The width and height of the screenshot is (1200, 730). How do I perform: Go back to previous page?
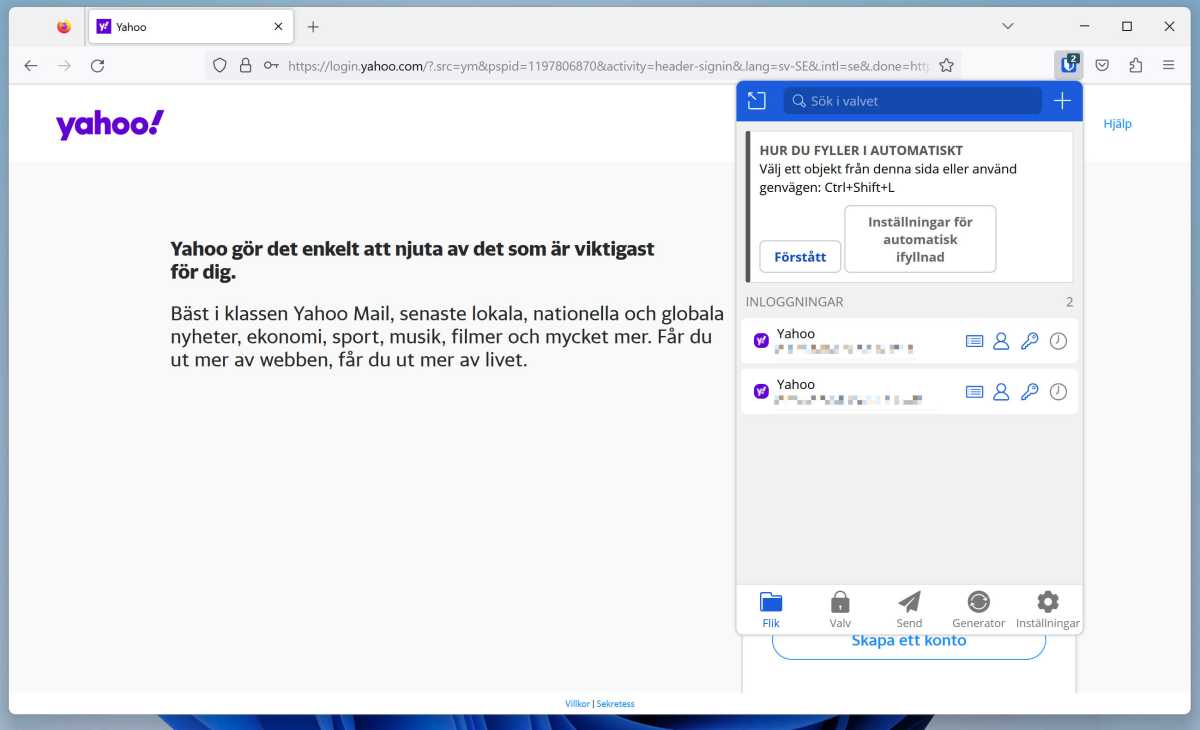[x=31, y=65]
